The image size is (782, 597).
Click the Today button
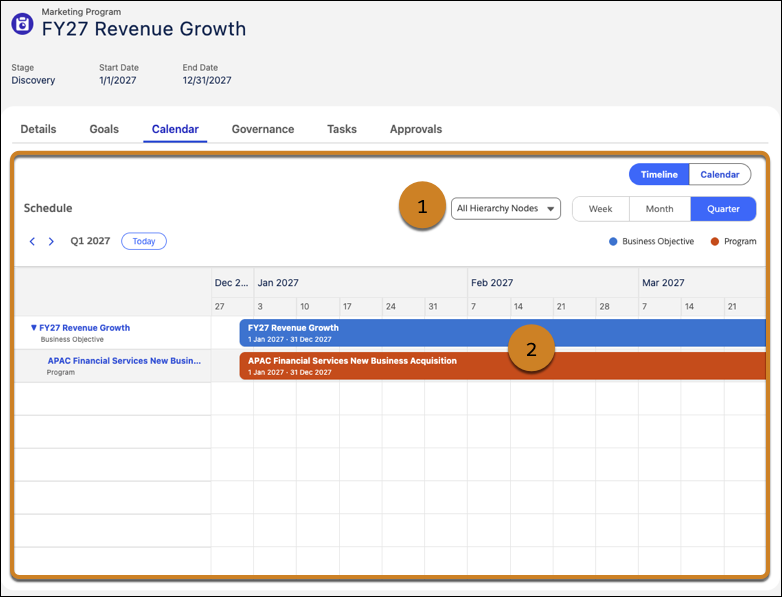(x=144, y=241)
